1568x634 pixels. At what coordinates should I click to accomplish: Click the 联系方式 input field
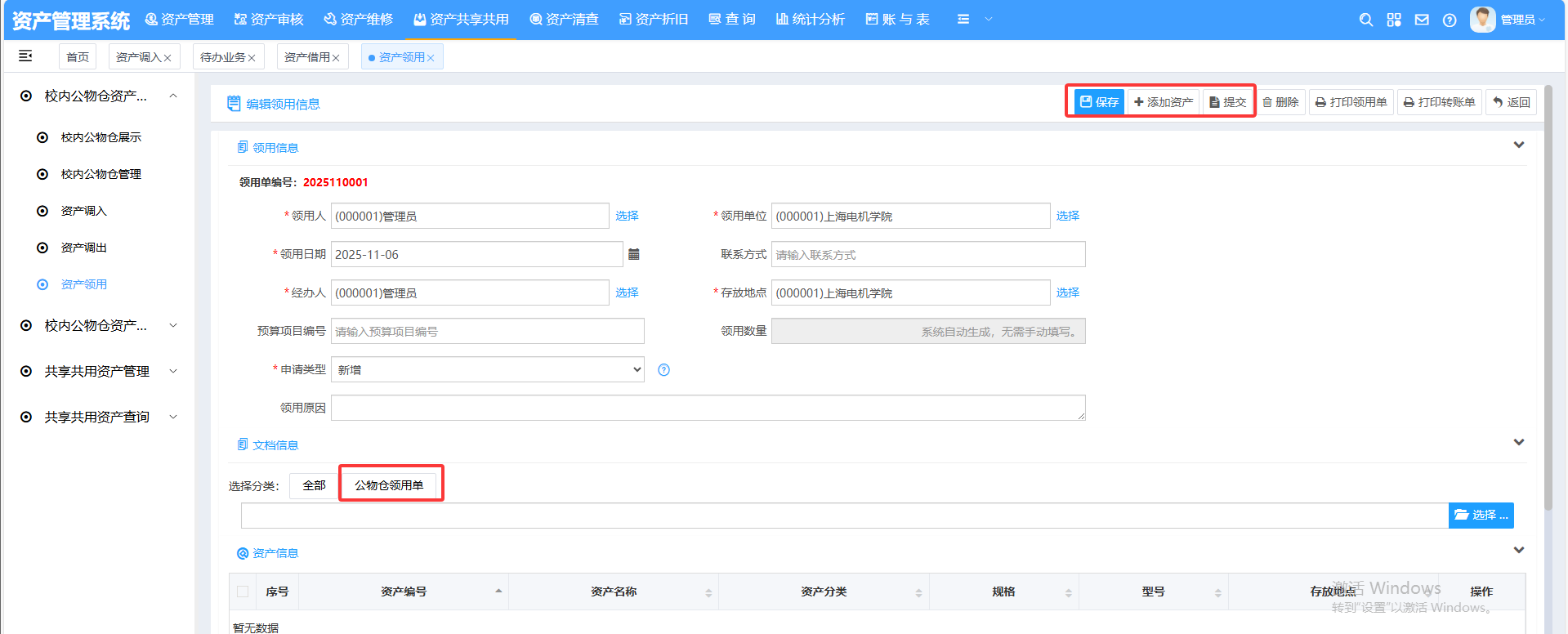point(927,254)
